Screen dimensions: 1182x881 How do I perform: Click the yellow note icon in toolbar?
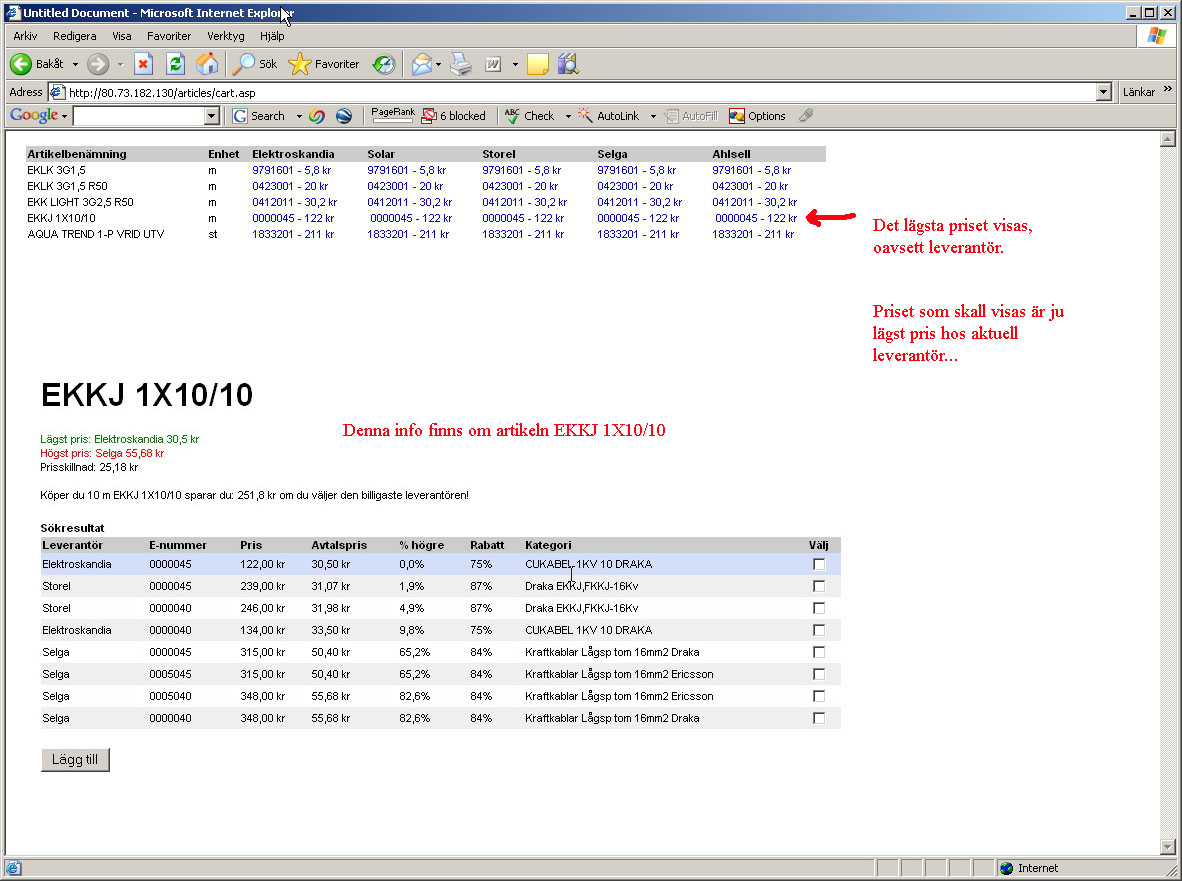coord(537,64)
